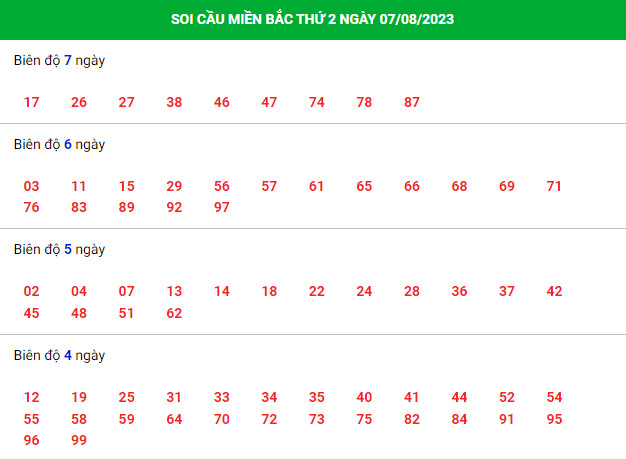Click number 97 in Biên độ 6 ngày

(222, 207)
